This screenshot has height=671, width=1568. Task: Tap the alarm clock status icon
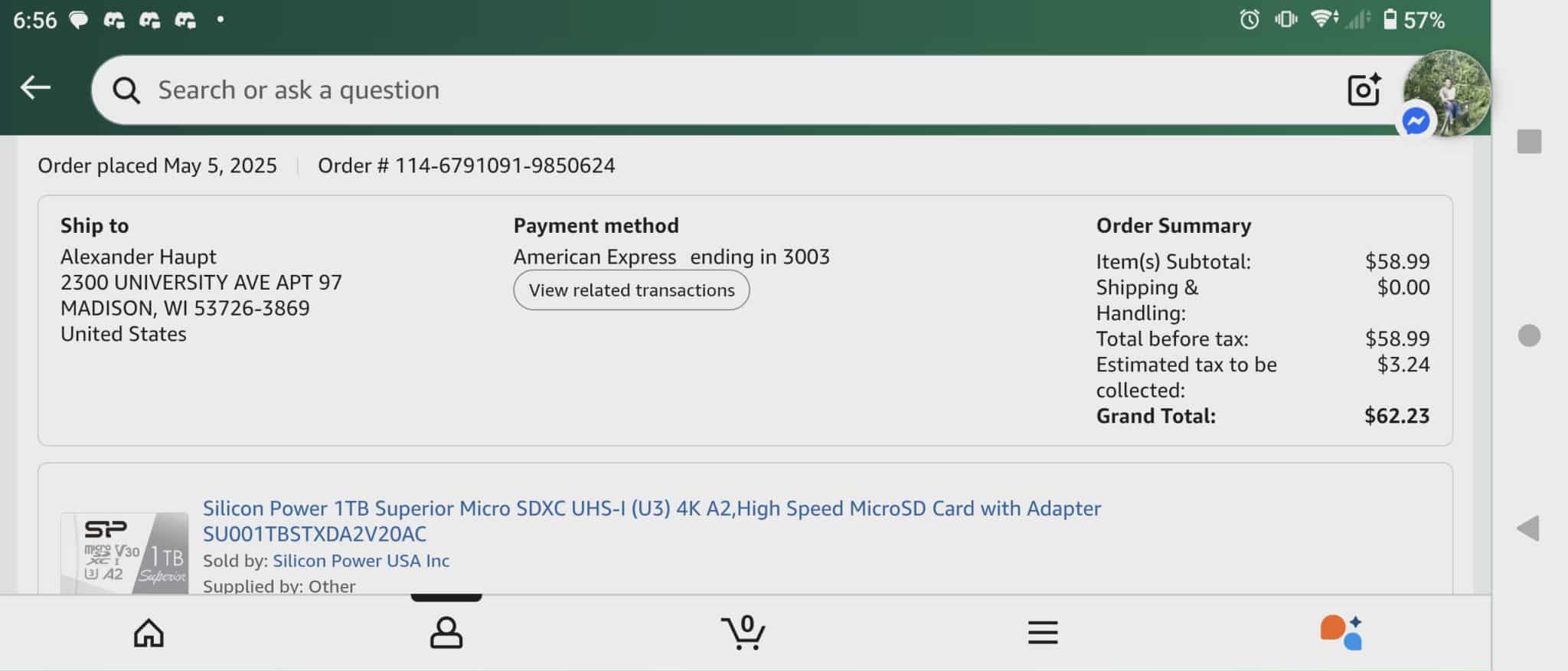(1249, 19)
